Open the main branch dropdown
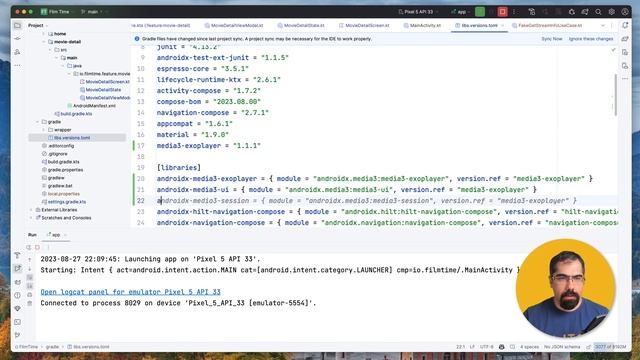This screenshot has width=640, height=360. pyautogui.click(x=92, y=12)
